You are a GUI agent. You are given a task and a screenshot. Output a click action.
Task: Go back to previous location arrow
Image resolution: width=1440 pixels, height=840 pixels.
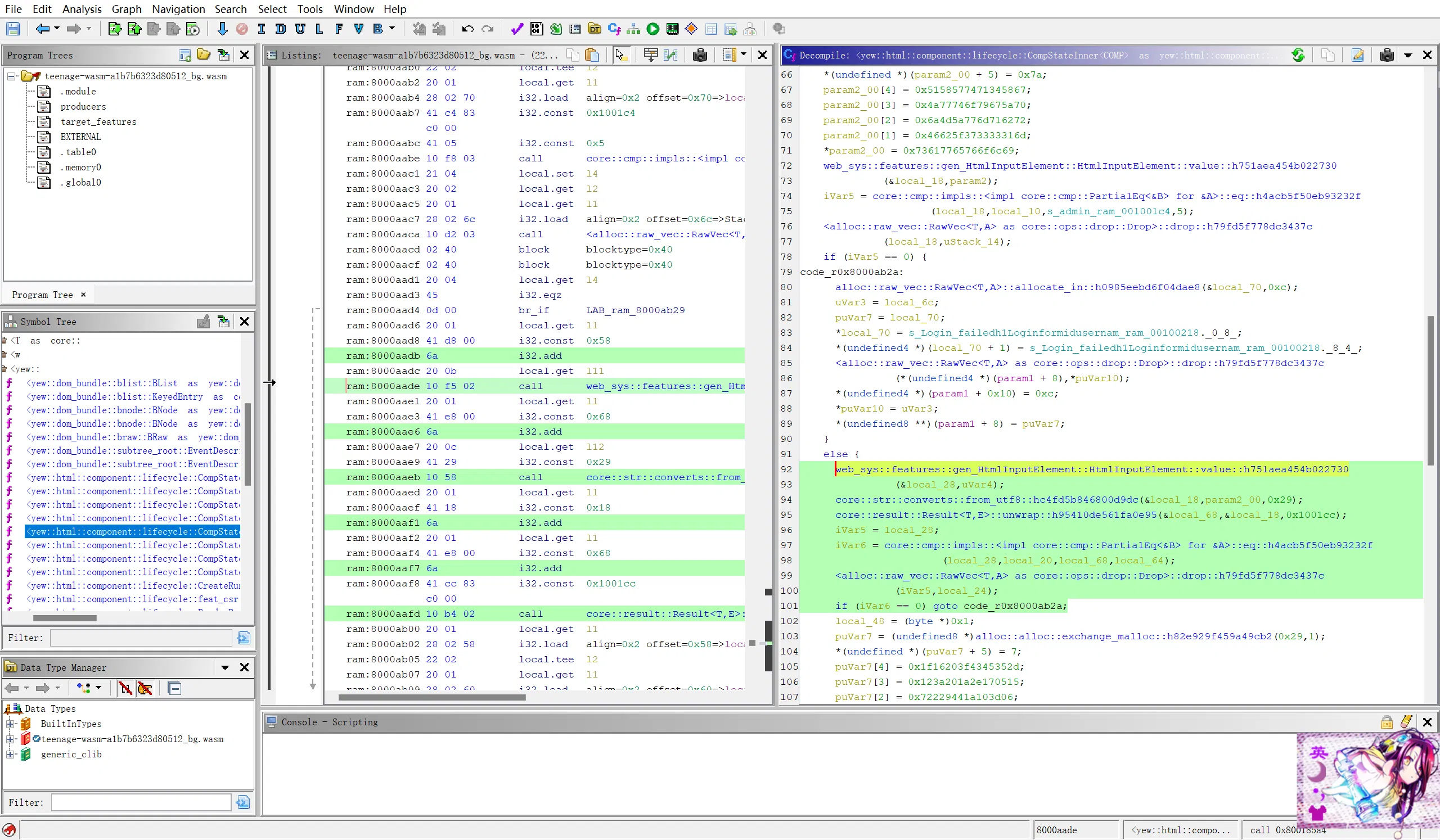click(x=42, y=29)
